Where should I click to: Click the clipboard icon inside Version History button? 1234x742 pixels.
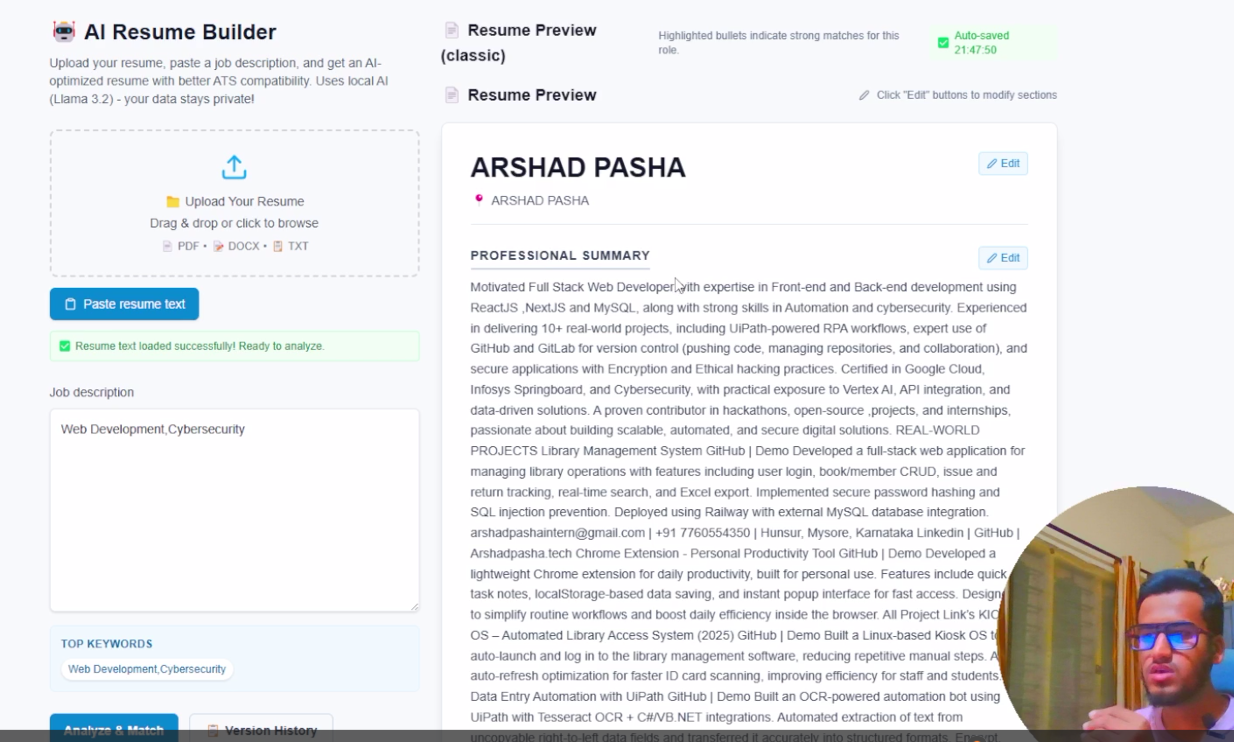click(213, 730)
